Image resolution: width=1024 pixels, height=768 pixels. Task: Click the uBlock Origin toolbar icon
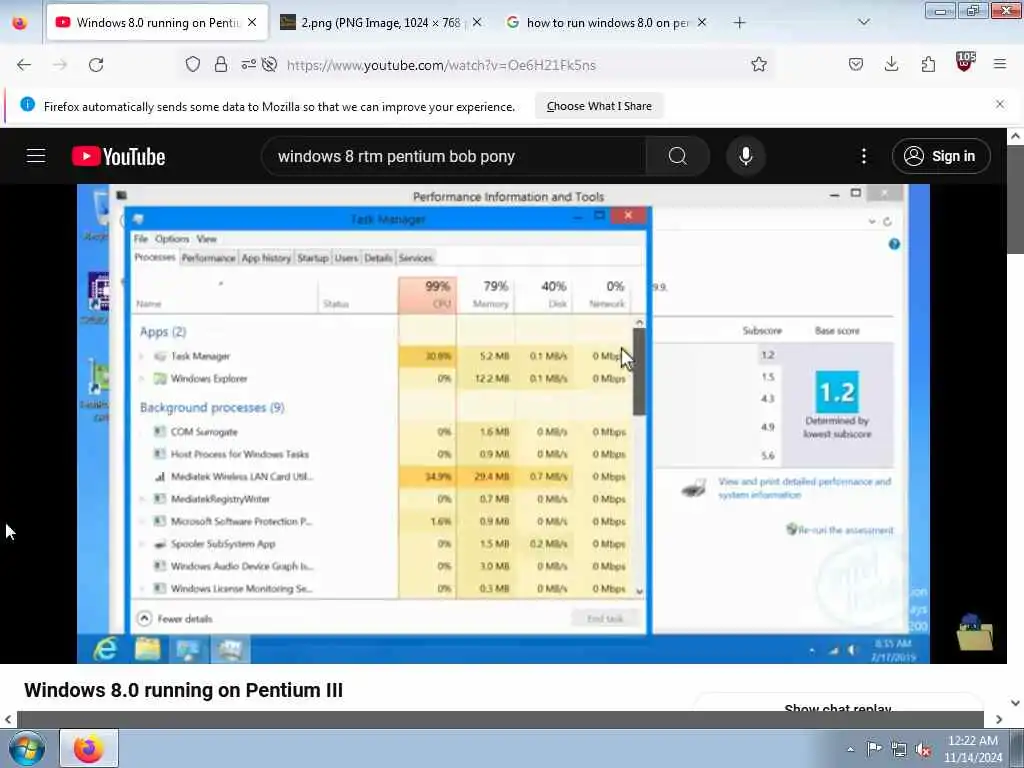point(965,63)
